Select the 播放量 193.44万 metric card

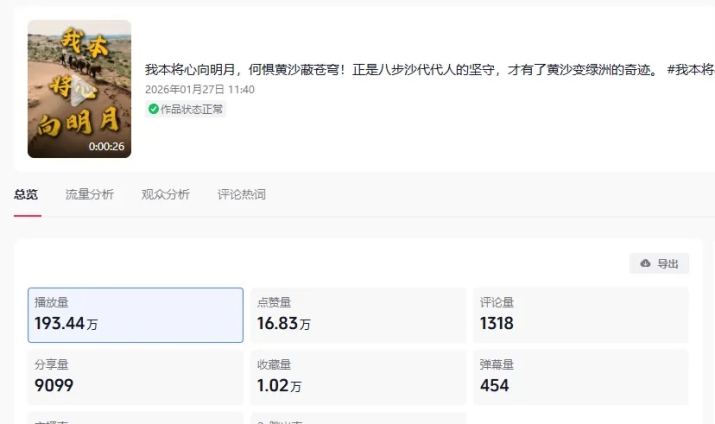135,315
